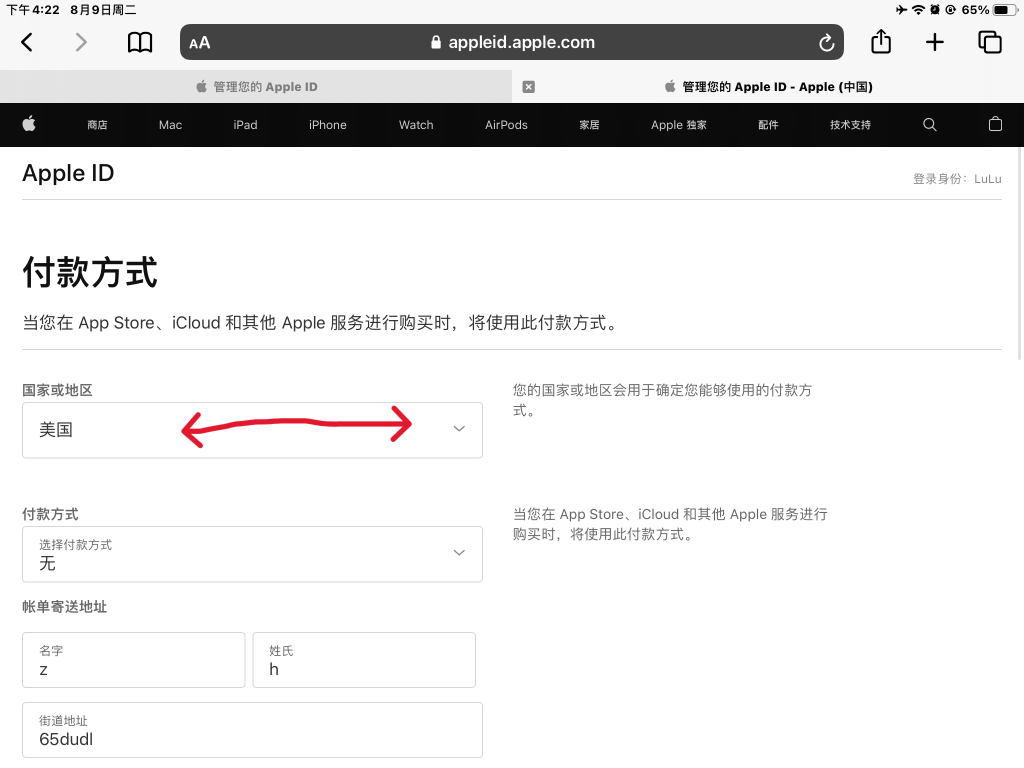
Task: Reload the page with refresh icon
Action: 827,42
